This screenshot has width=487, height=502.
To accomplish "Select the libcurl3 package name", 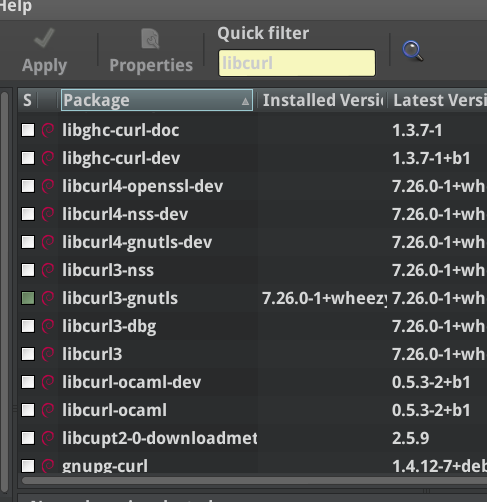I will click(92, 354).
